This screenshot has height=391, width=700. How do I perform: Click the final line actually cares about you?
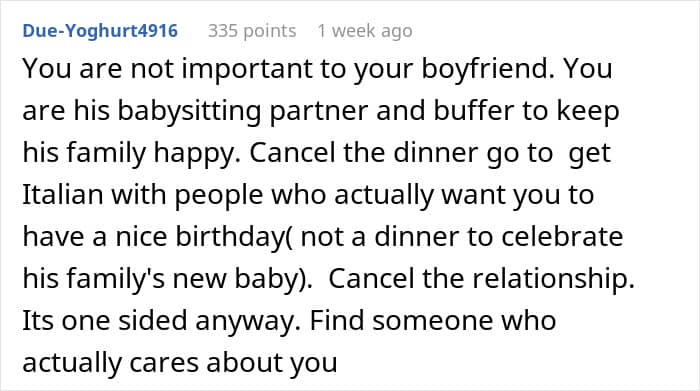180,363
